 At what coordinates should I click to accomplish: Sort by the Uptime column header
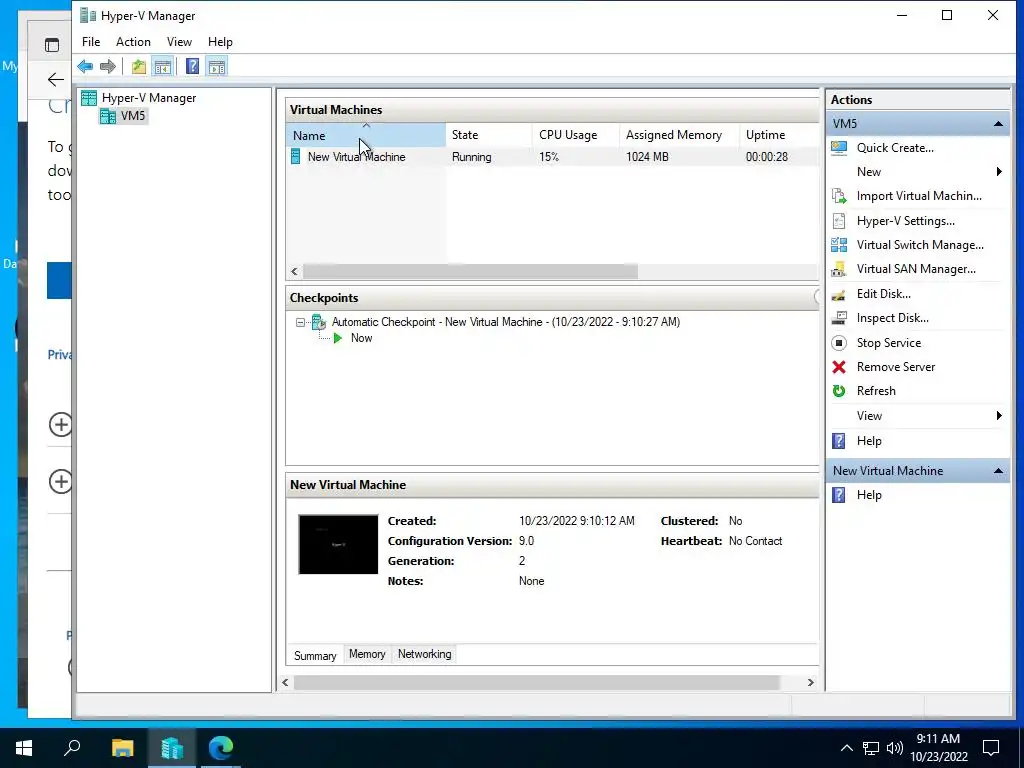click(779, 135)
